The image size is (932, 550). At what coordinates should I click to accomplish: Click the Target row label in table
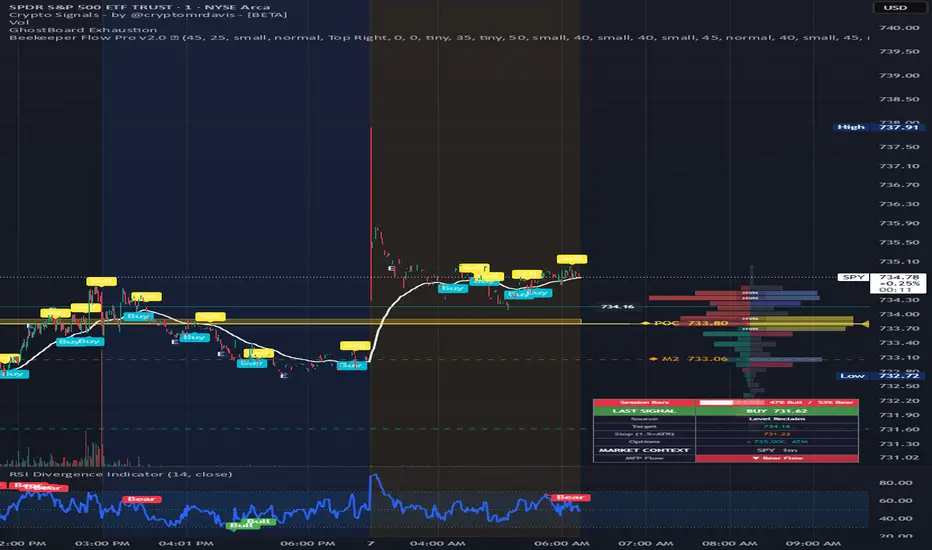[644, 426]
